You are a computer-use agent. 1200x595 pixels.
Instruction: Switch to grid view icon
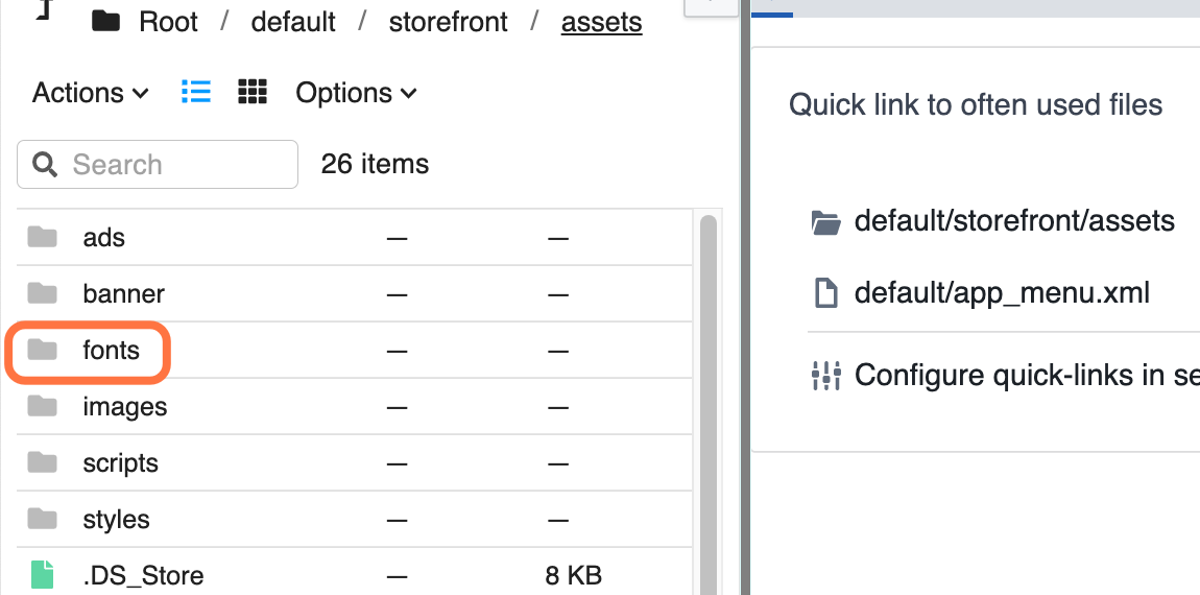pyautogui.click(x=253, y=93)
